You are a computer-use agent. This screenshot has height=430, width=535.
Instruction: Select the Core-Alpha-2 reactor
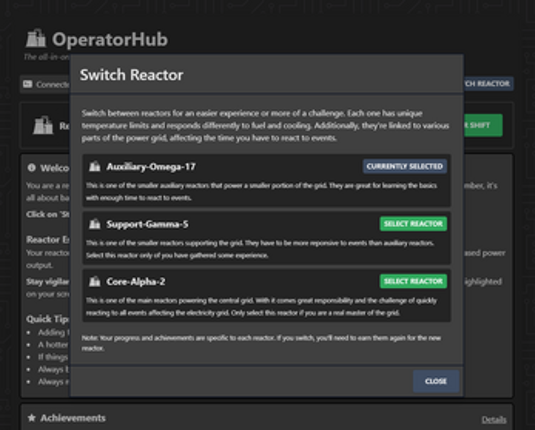point(413,281)
